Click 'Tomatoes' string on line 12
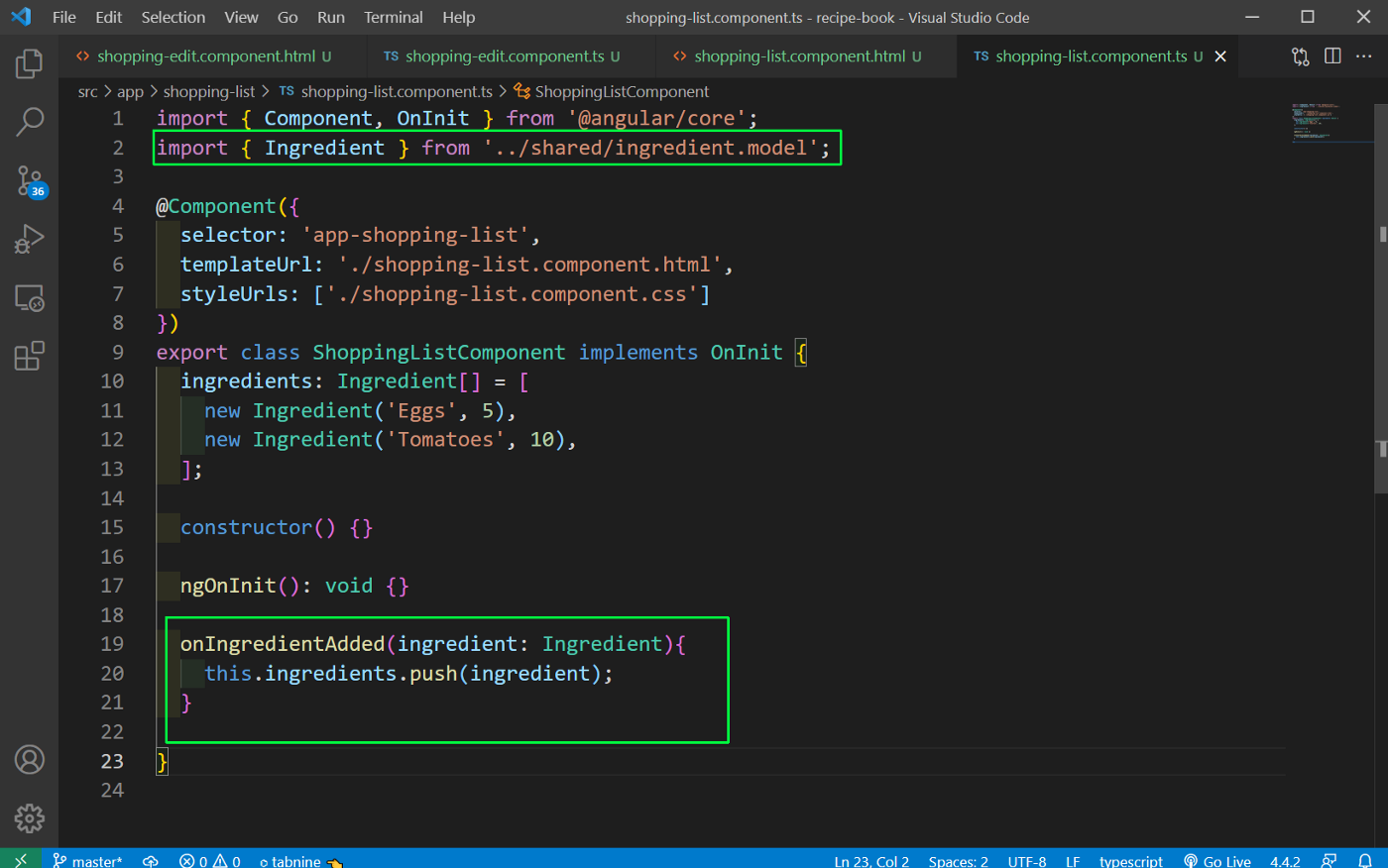Image resolution: width=1388 pixels, height=868 pixels. pyautogui.click(x=445, y=439)
